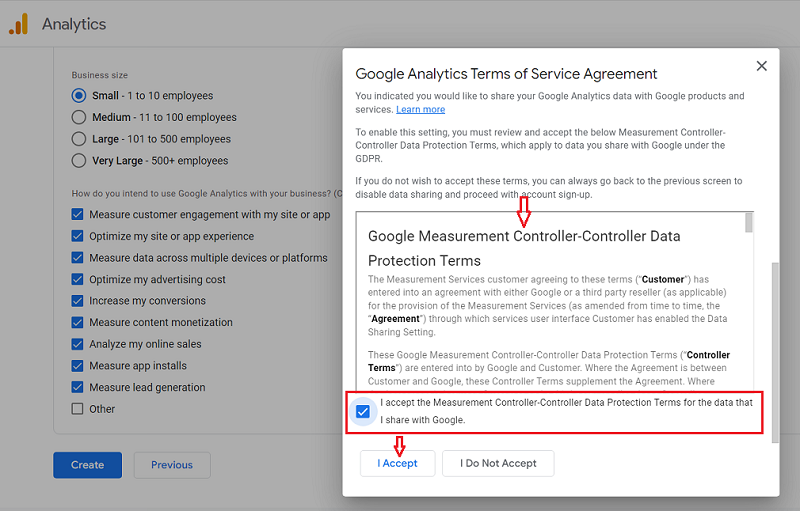The height and width of the screenshot is (511, 800).
Task: Click the terms text box scrollbar thumb
Action: coord(748,223)
